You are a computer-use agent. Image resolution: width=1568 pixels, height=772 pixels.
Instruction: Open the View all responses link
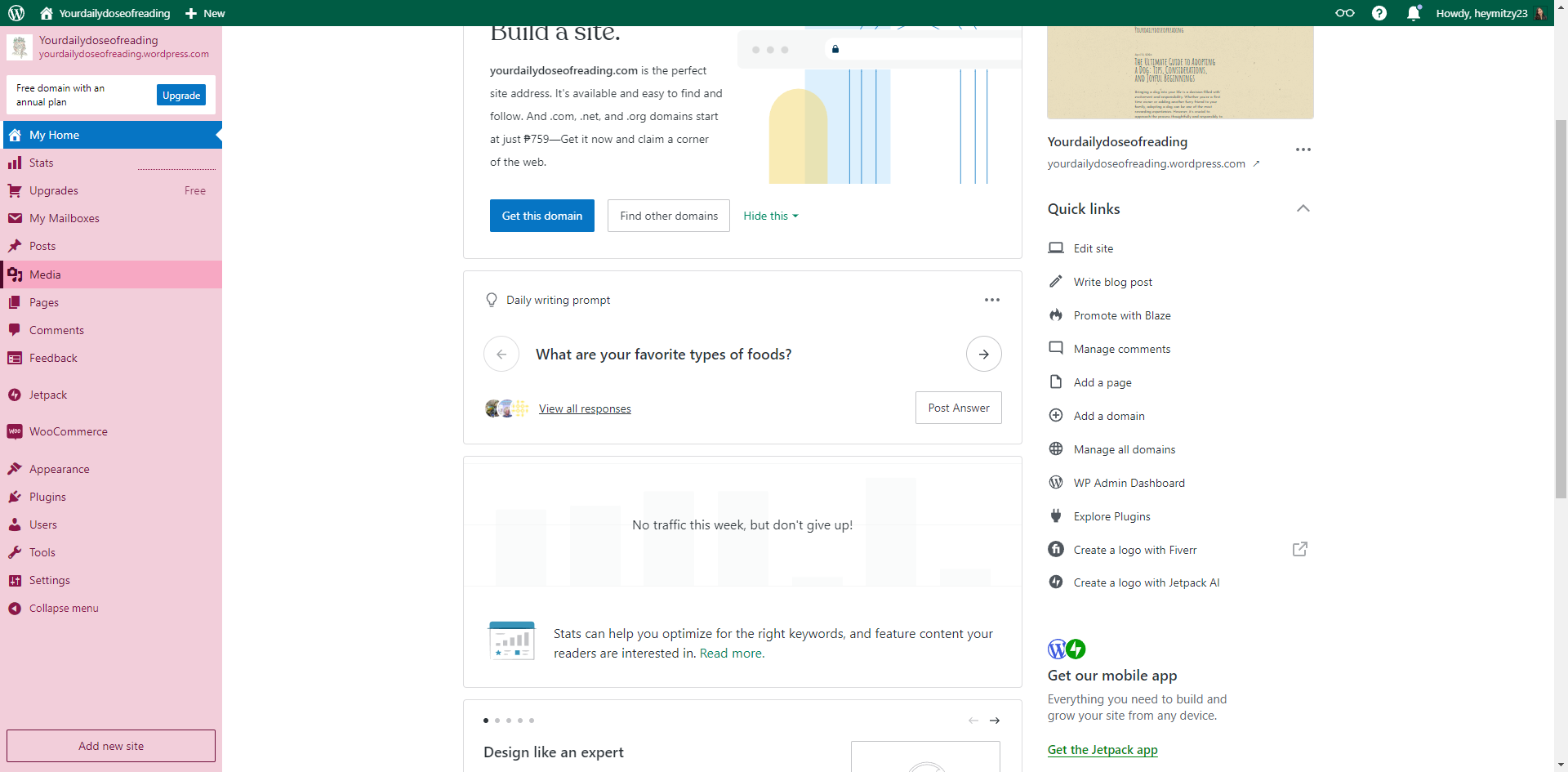(x=585, y=408)
